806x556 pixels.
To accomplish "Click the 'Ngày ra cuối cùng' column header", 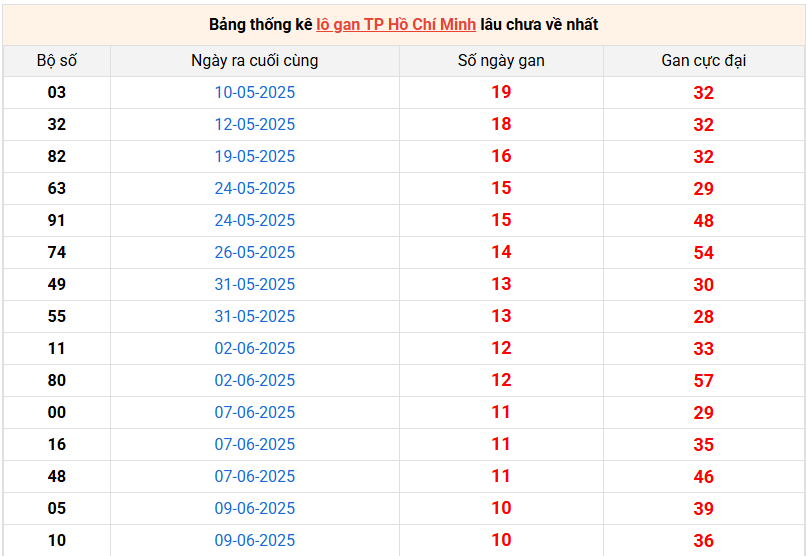I will (x=254, y=60).
